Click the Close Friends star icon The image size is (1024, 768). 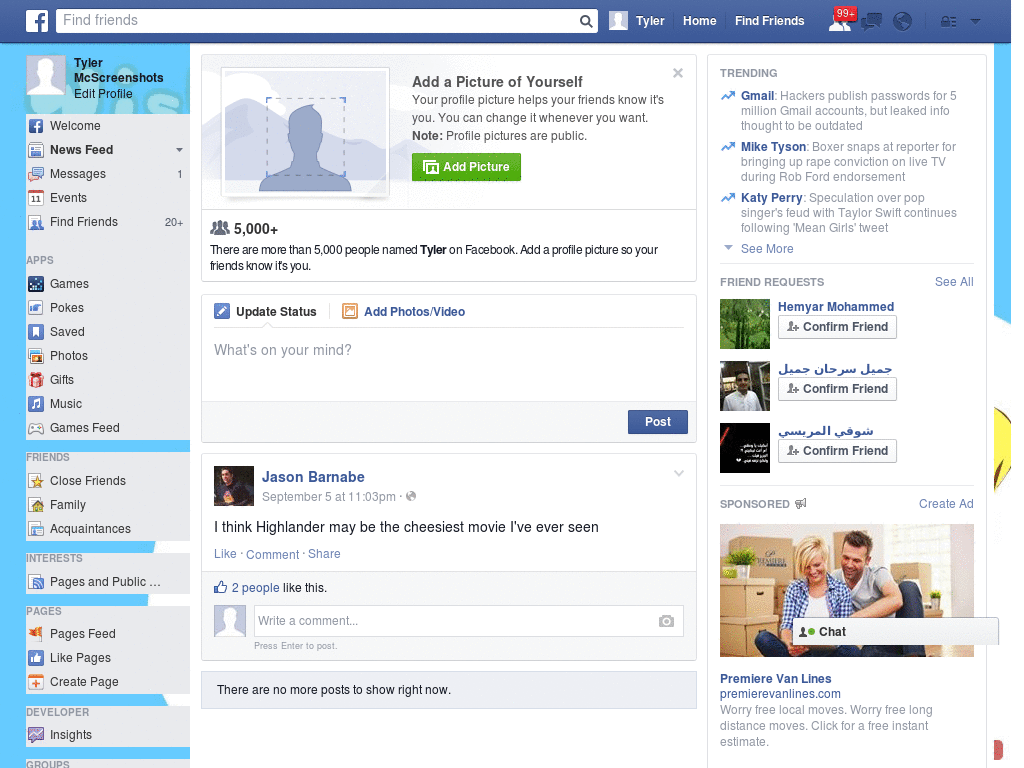pos(36,481)
